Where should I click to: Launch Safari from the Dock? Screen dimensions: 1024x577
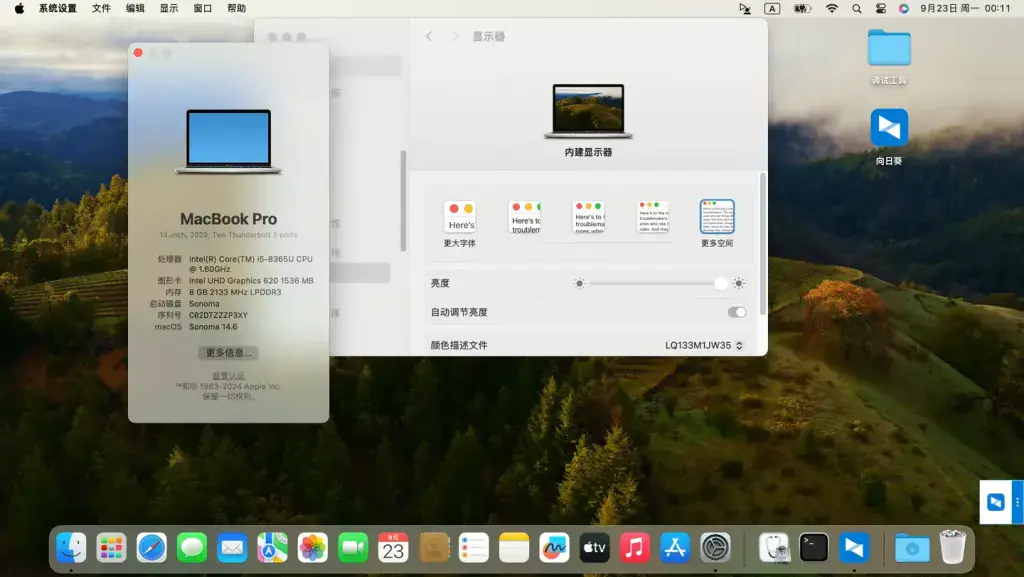click(x=152, y=547)
